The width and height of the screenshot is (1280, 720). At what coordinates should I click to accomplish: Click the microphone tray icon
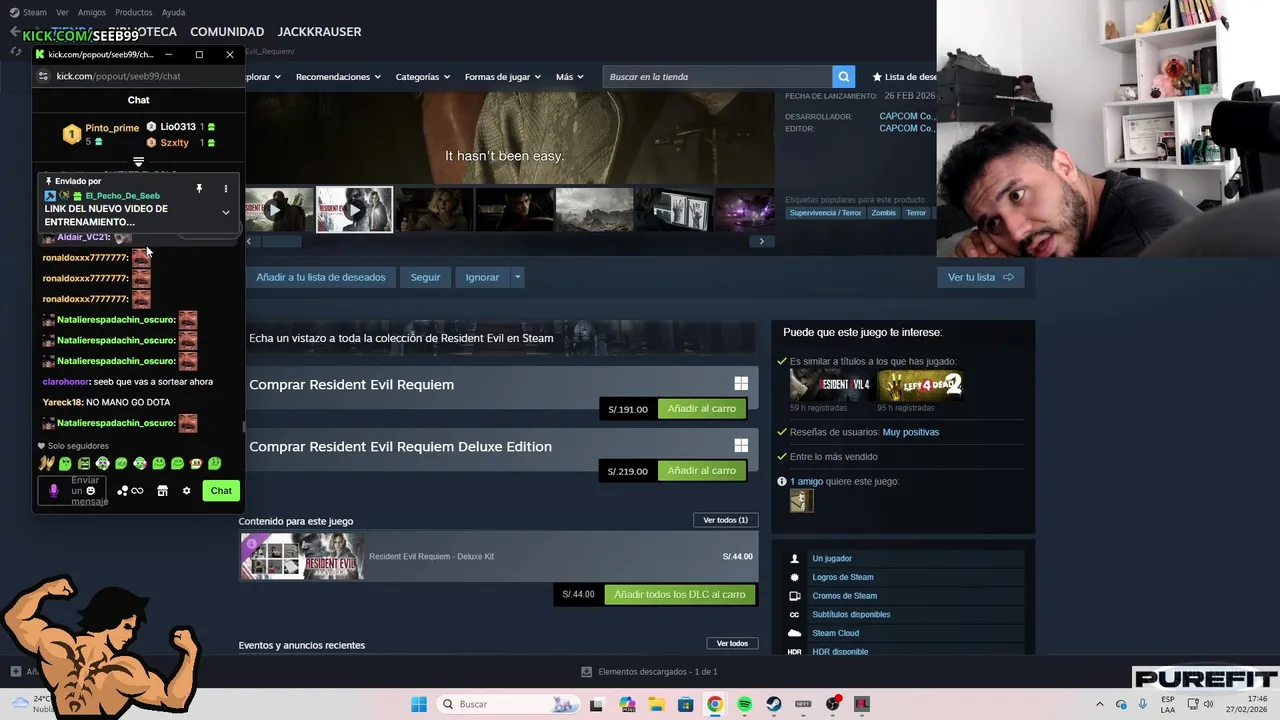tap(1142, 704)
